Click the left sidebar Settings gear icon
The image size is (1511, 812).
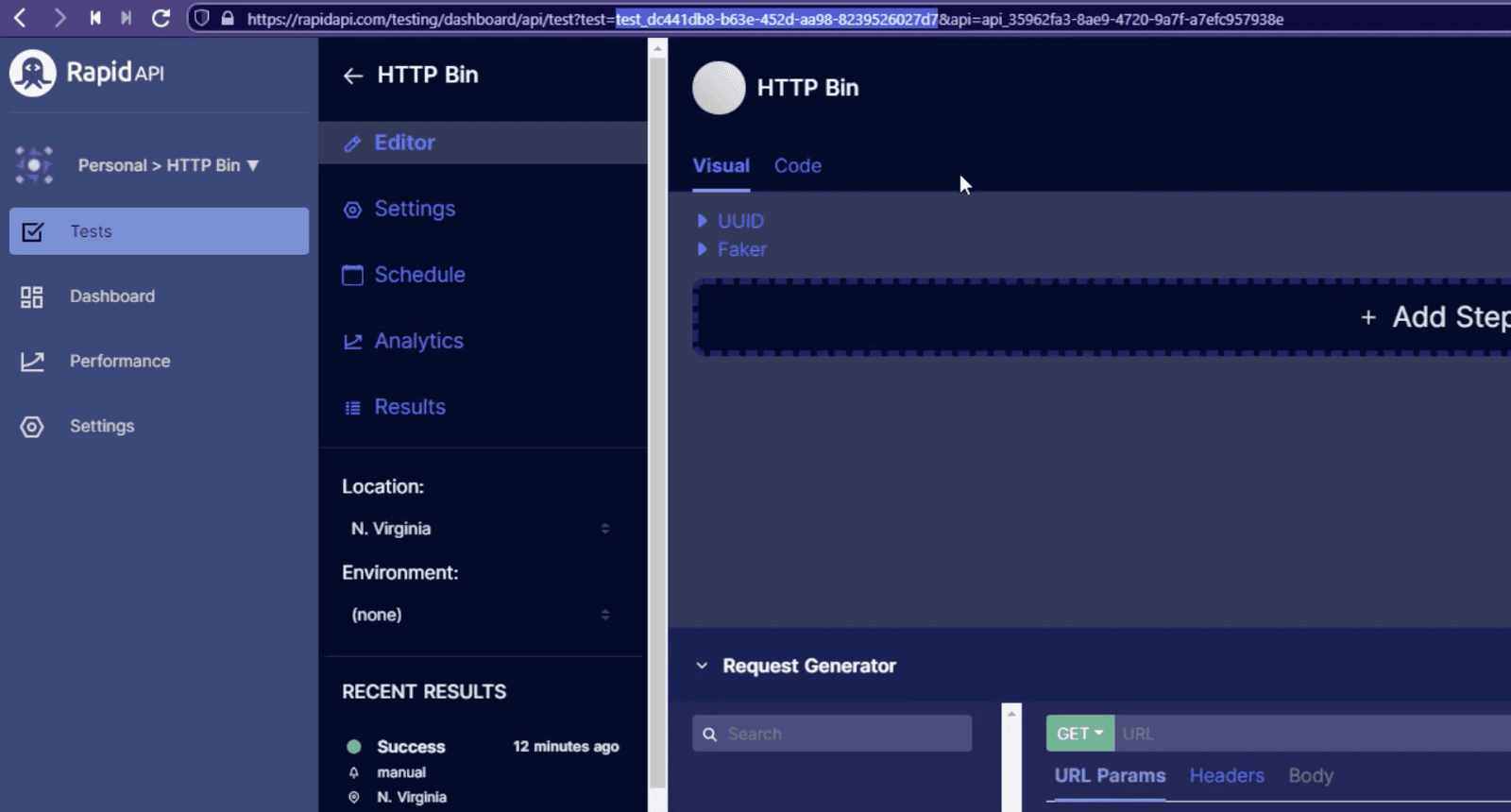32,427
